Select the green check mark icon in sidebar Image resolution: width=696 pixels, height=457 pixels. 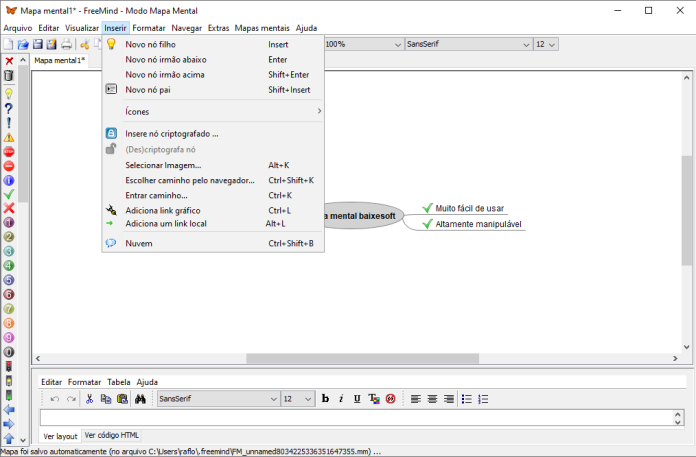click(9, 194)
